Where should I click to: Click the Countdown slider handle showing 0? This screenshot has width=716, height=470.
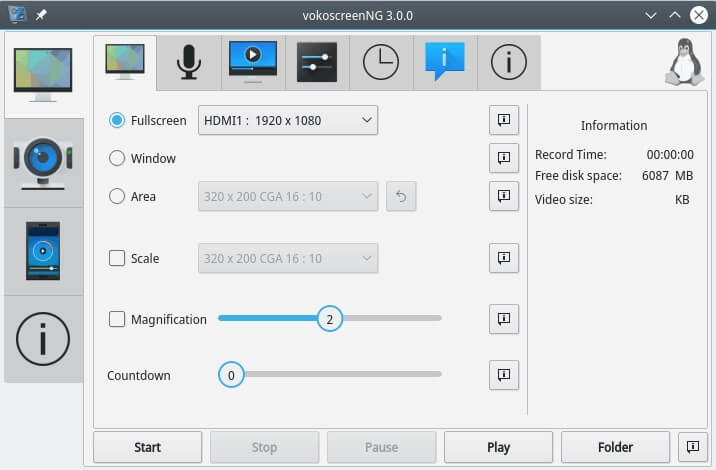click(x=231, y=375)
